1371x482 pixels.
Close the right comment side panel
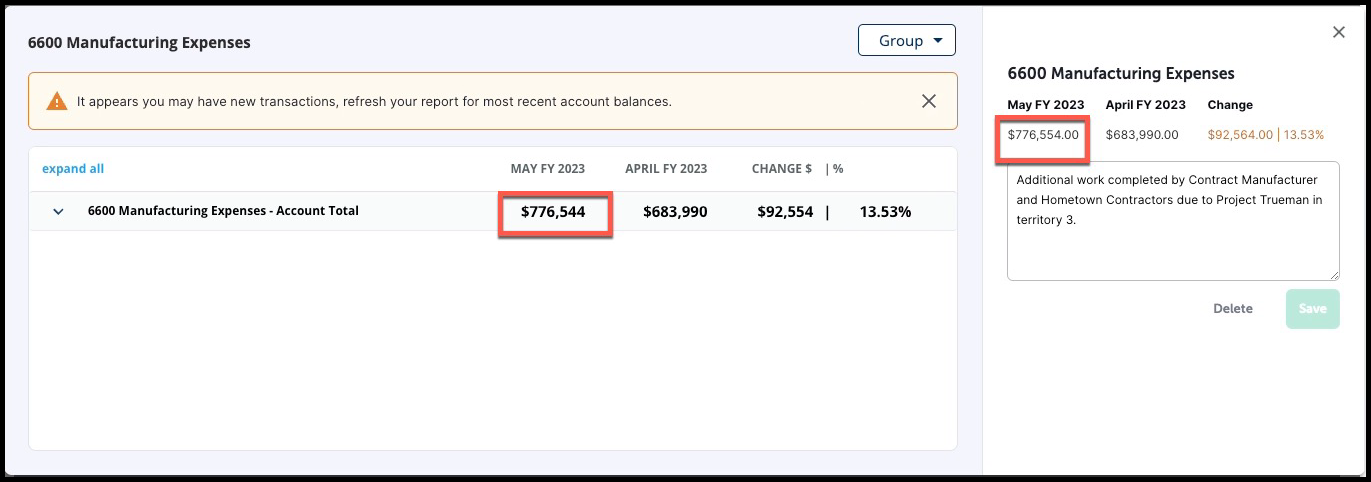(x=1339, y=33)
